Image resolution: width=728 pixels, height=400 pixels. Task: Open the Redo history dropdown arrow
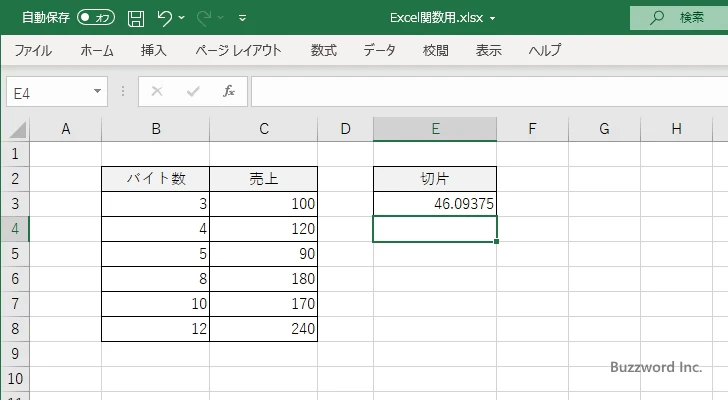point(221,18)
